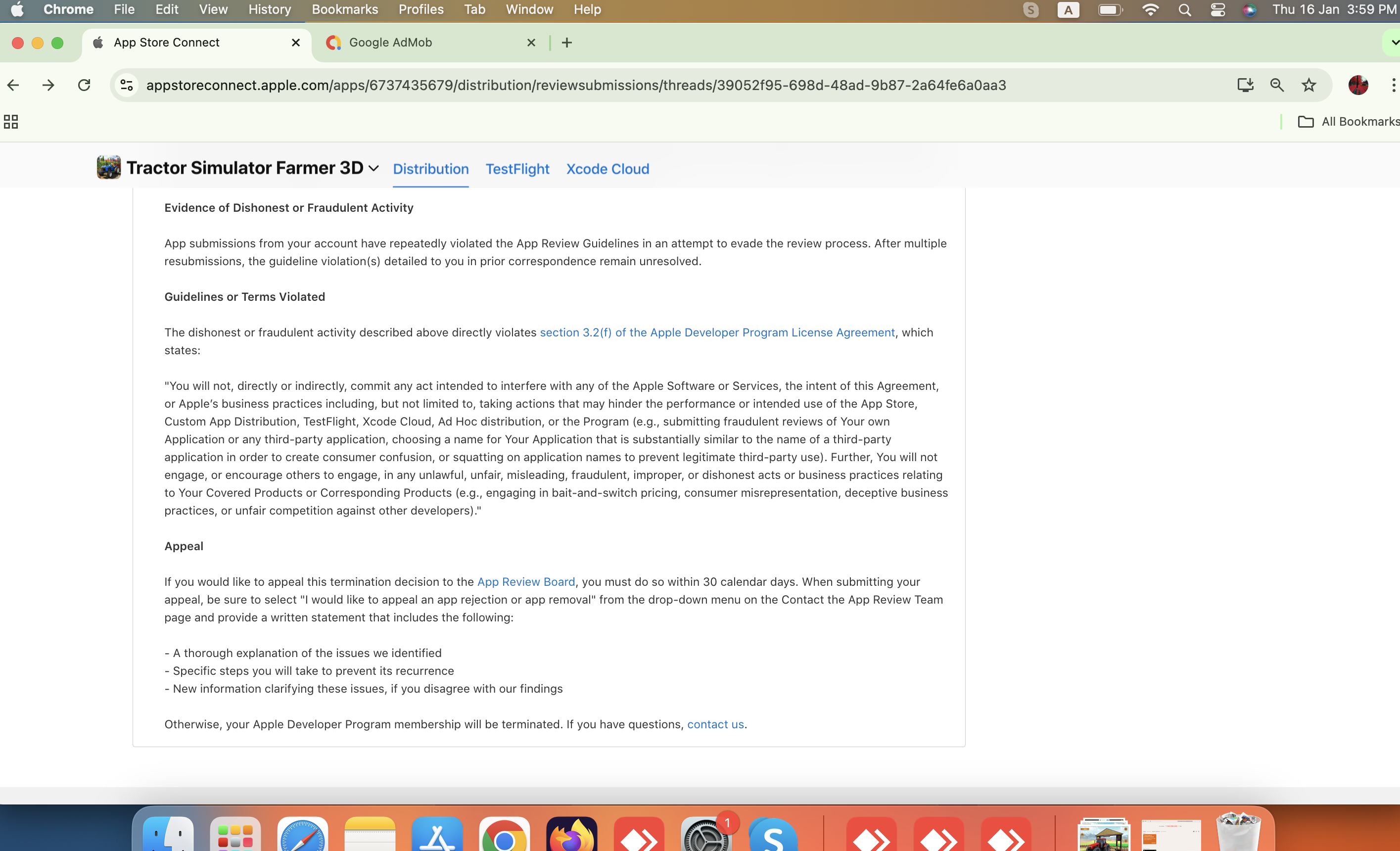This screenshot has height=851, width=1400.
Task: Open Notes from the Dock
Action: [x=370, y=834]
